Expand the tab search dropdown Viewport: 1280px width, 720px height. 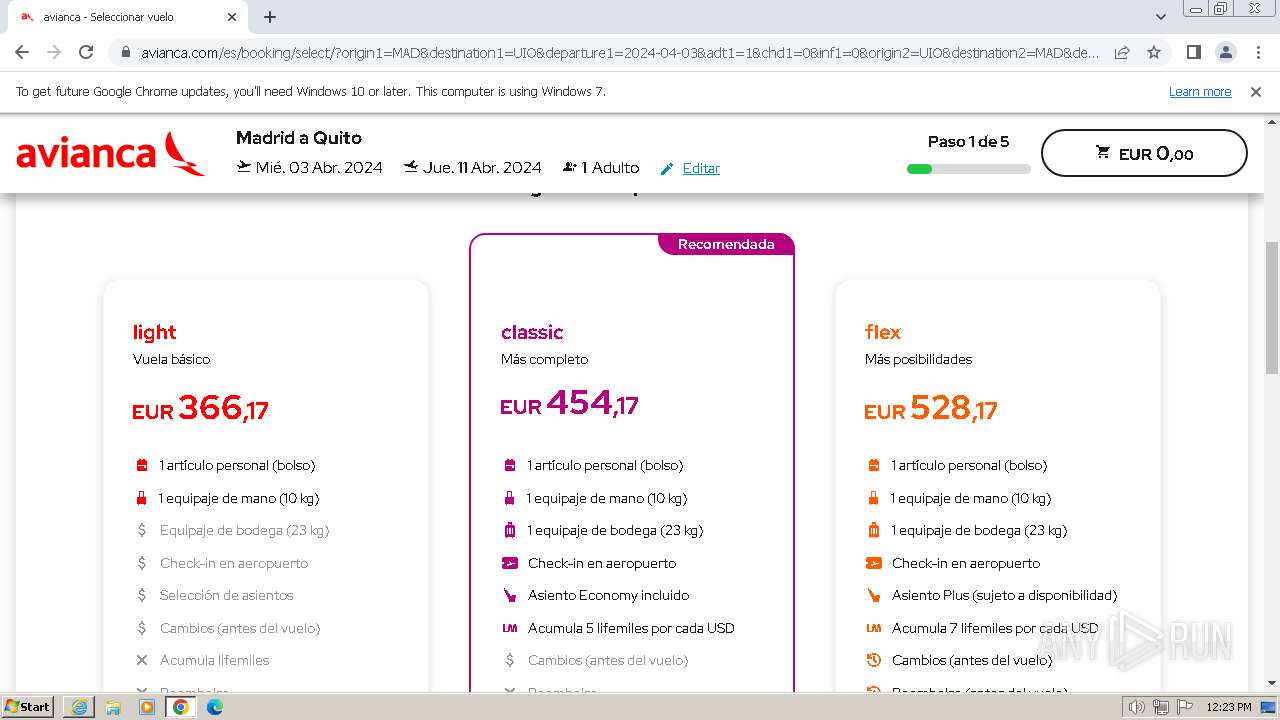(x=1161, y=17)
